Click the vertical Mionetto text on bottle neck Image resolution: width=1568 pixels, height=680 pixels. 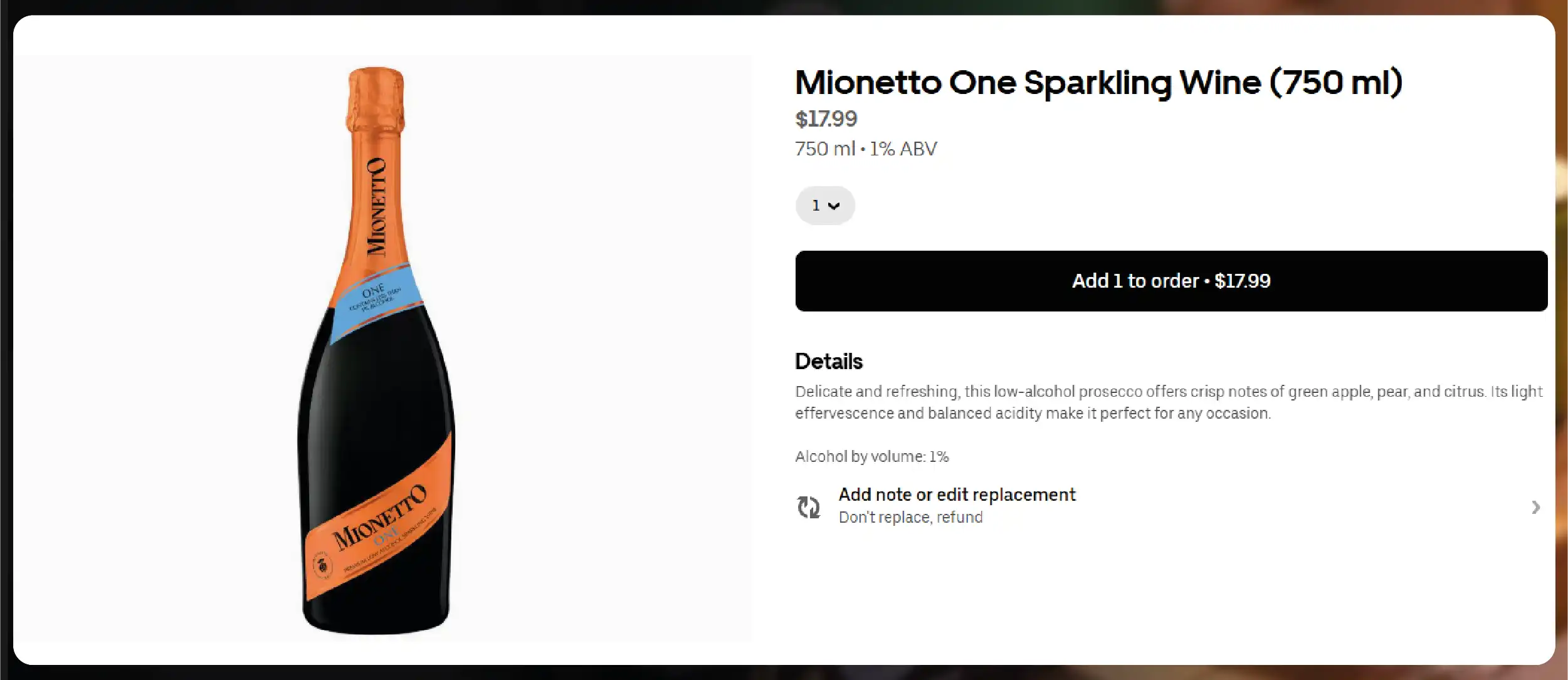(376, 207)
